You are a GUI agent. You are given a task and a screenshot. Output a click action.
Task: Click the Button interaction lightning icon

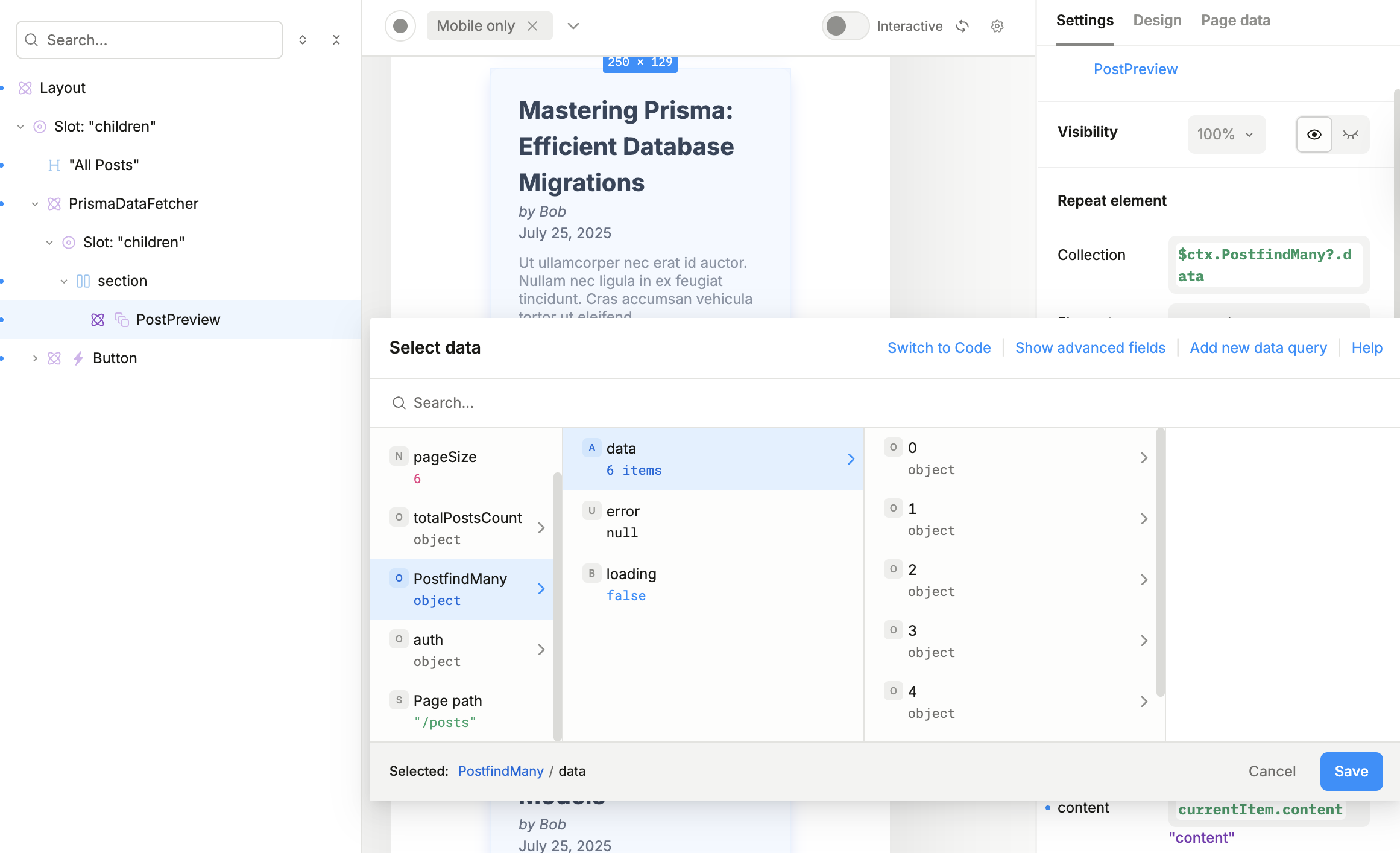coord(78,358)
